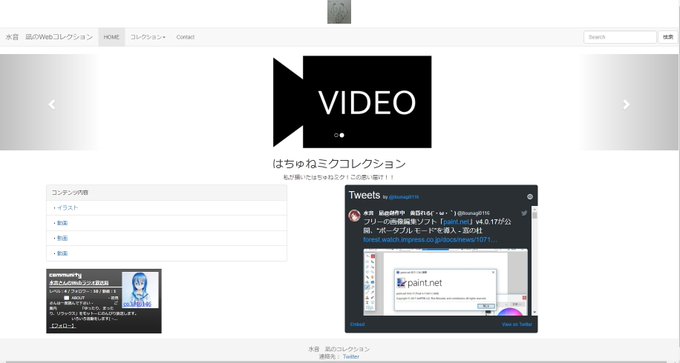Click the tweets scrollbar down arrow

pyautogui.click(x=534, y=312)
